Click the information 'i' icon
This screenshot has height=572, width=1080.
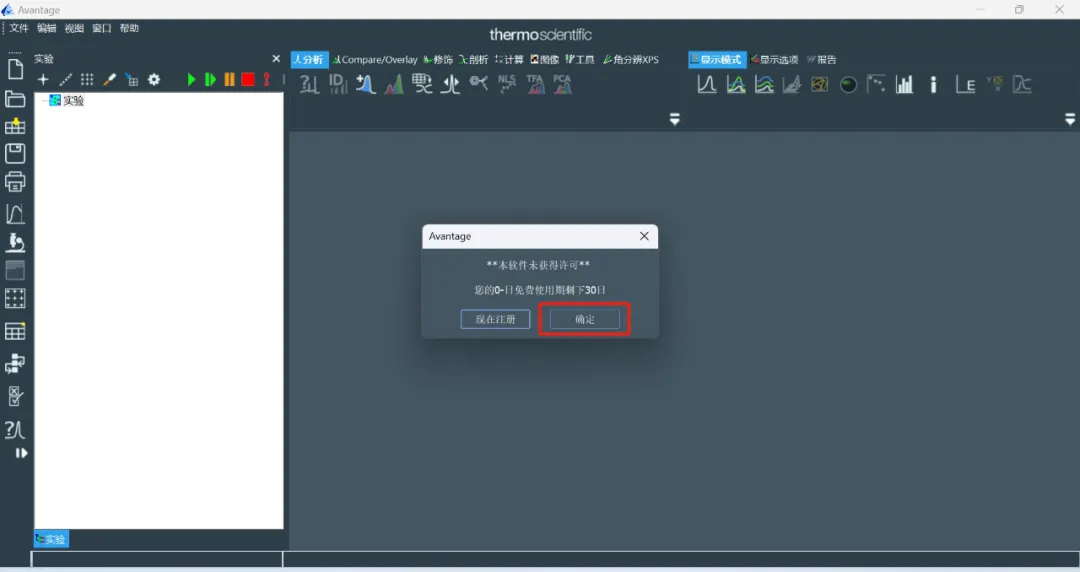[933, 84]
